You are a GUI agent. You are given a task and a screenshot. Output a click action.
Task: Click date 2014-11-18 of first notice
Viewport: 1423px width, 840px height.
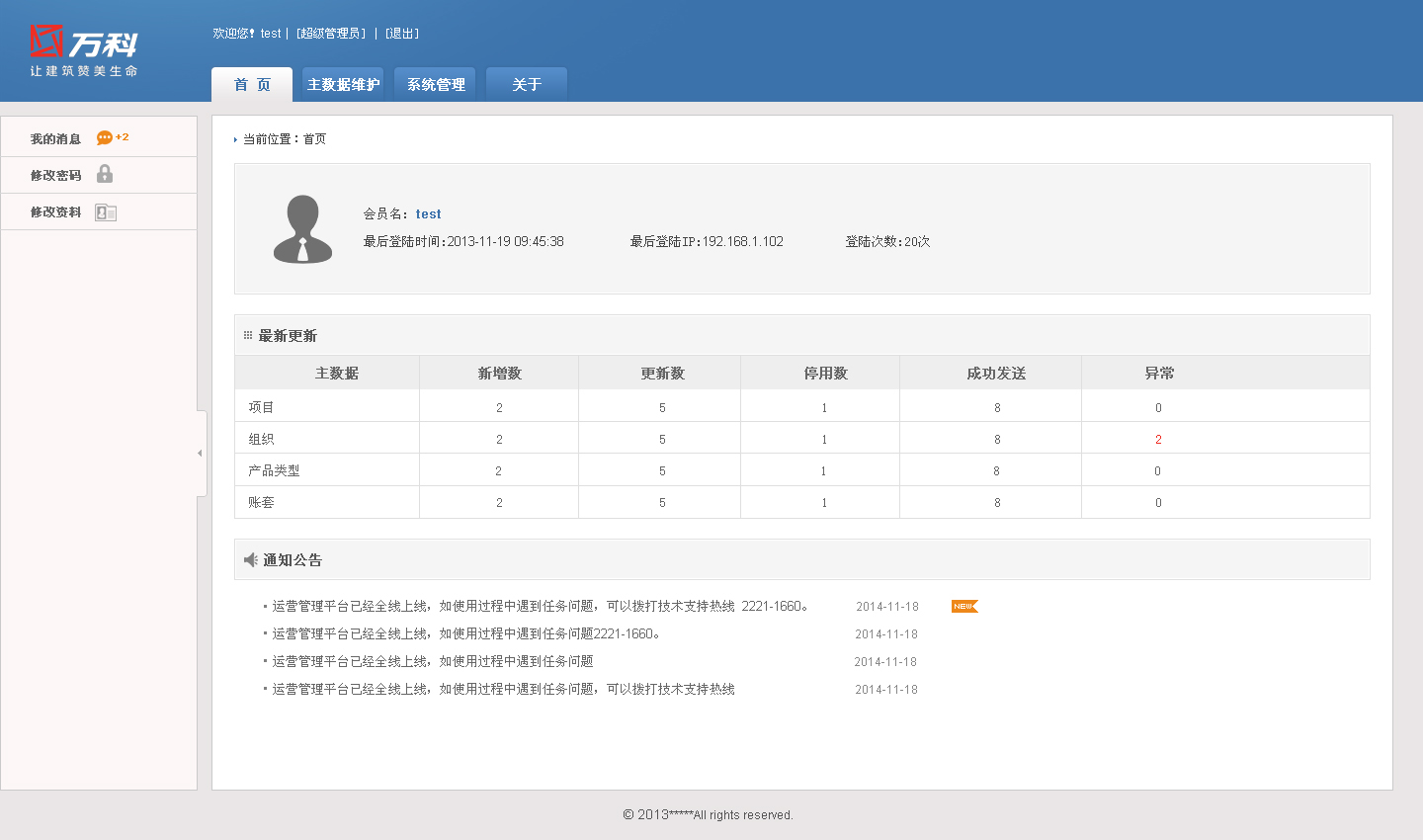(887, 607)
